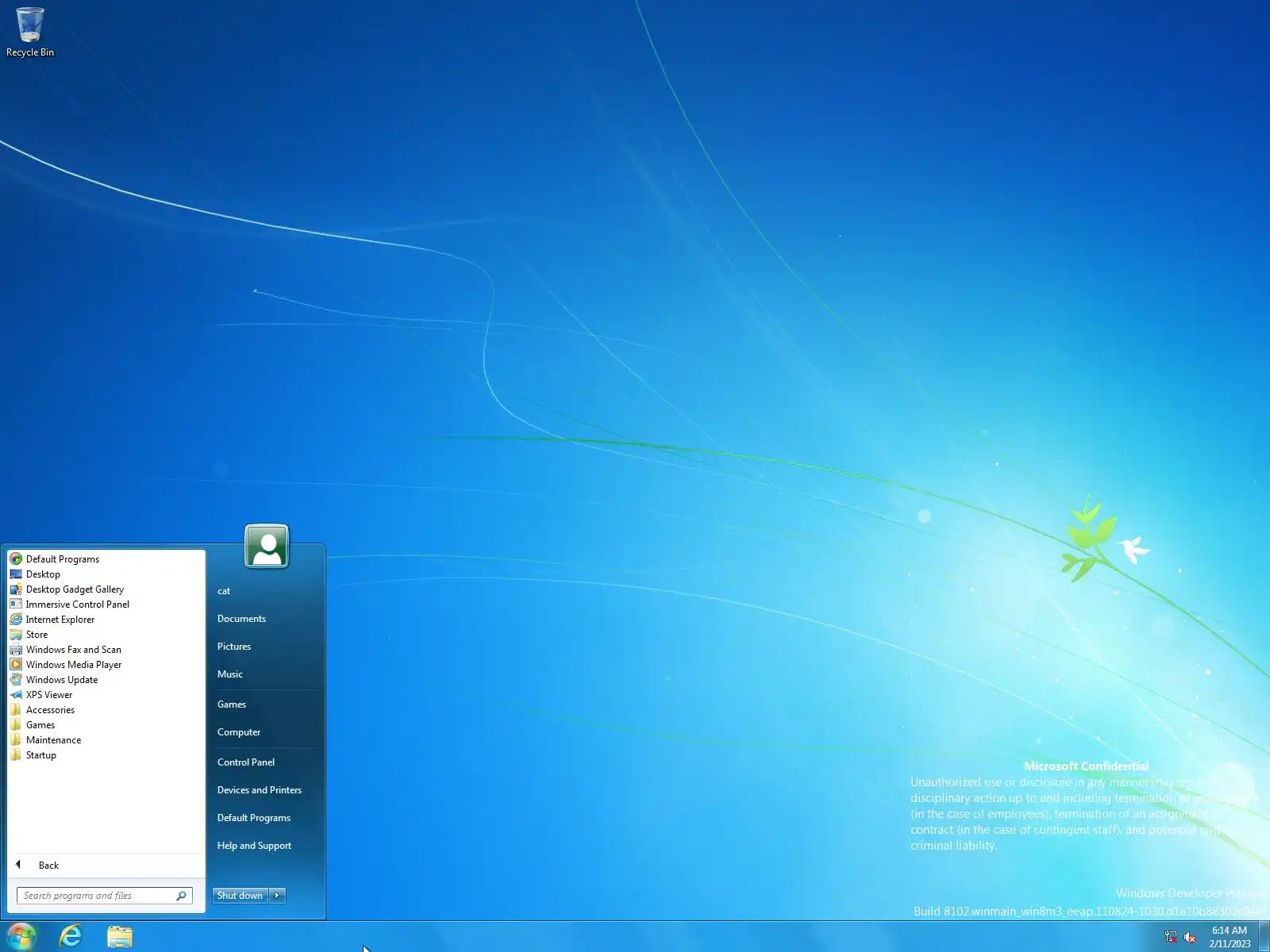Click the Windows Update icon

[x=16, y=680]
